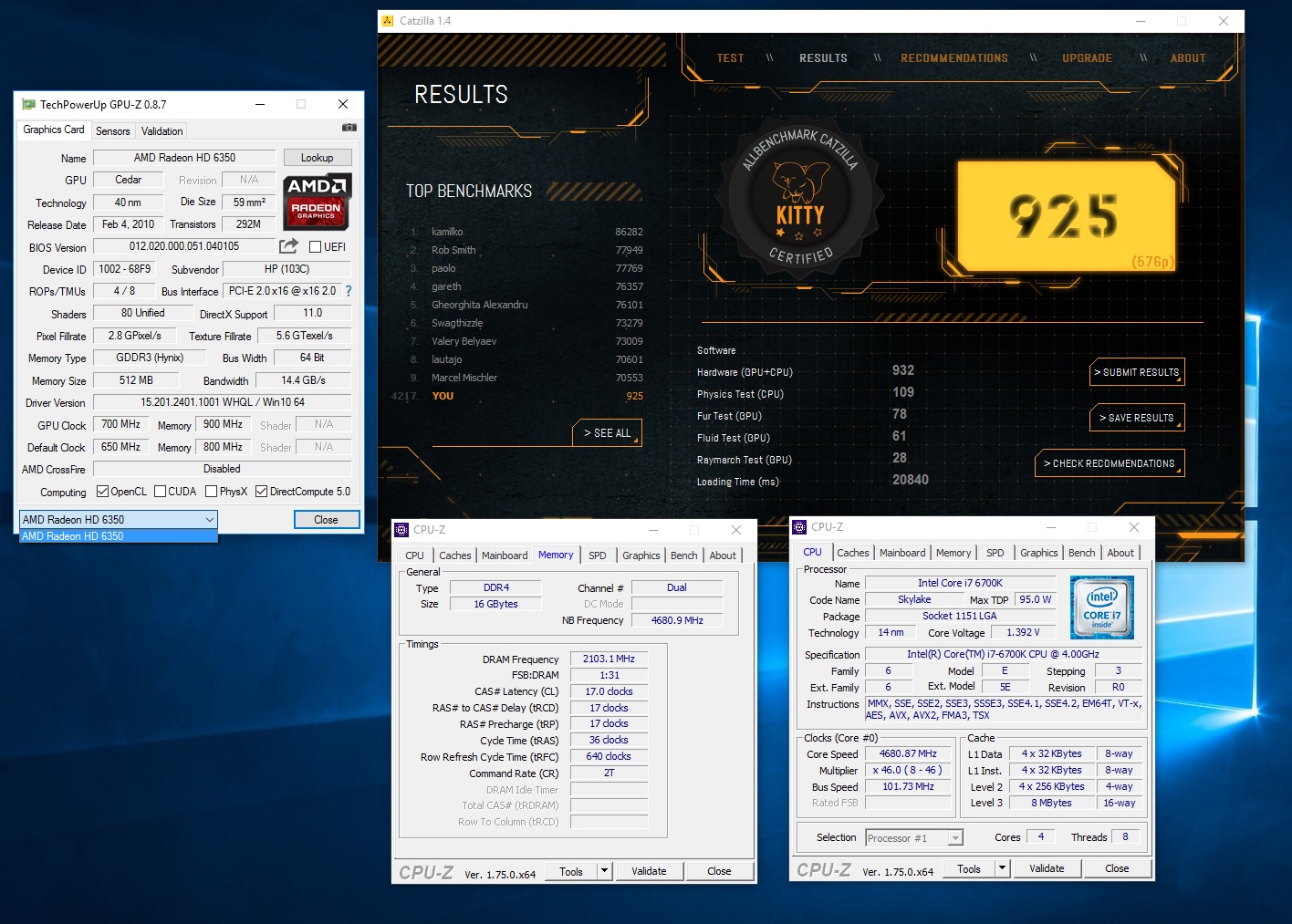Image resolution: width=1292 pixels, height=924 pixels.
Task: Click the GPU name field AMD Radeon HD 6350
Action: 184,158
